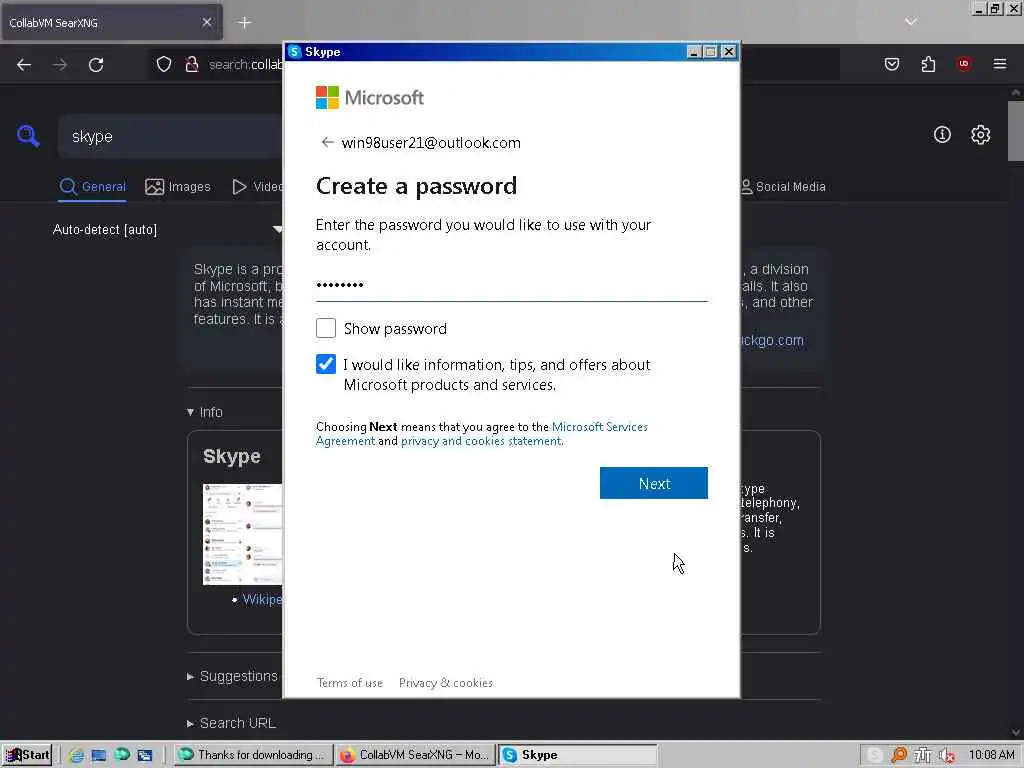Switch to Thanks for downloading taskbar window
This screenshot has width=1024, height=768.
tap(253, 755)
